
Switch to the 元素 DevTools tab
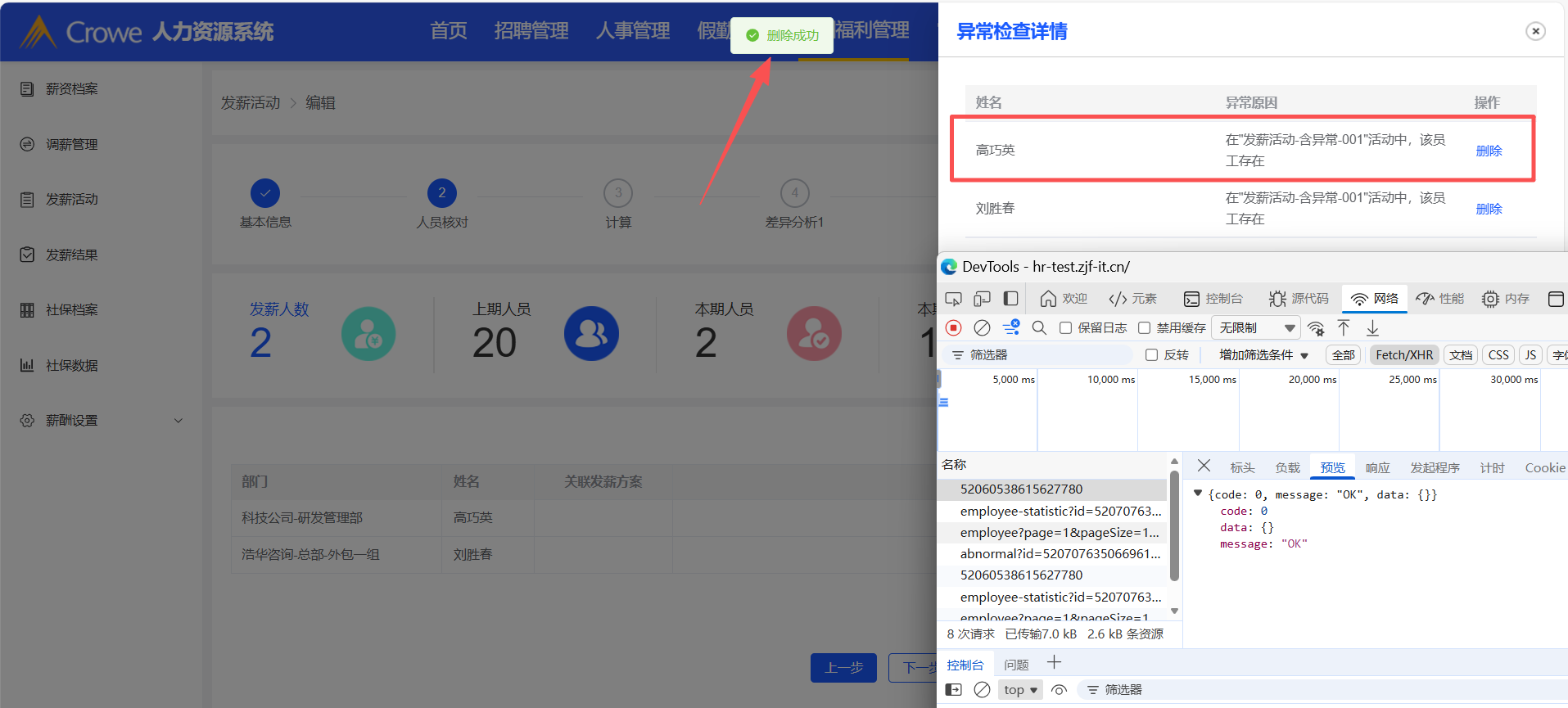[x=1132, y=299]
